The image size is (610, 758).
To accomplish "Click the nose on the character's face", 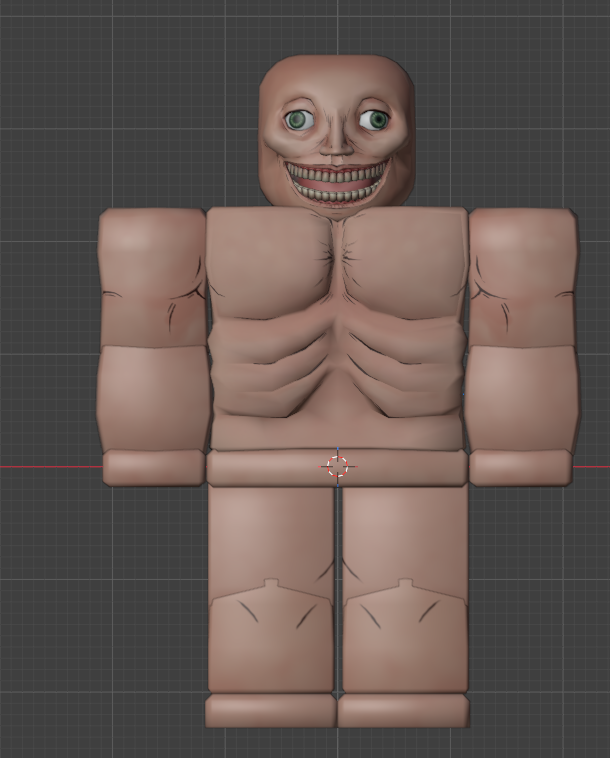I will 337,144.
